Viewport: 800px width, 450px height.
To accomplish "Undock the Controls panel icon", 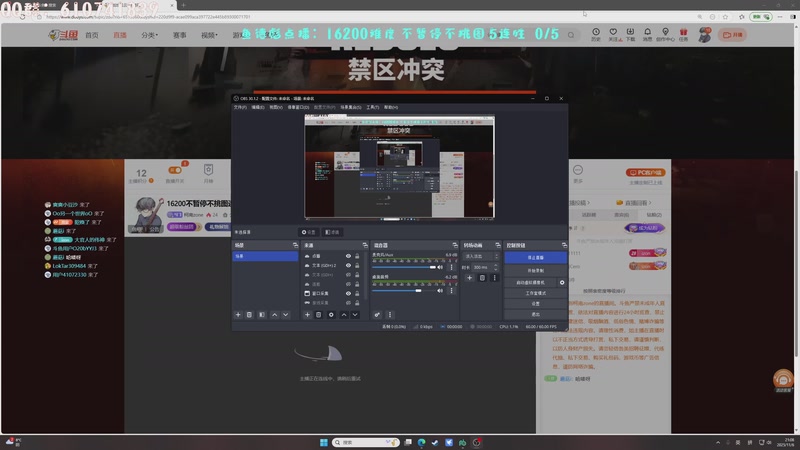I will coord(564,245).
